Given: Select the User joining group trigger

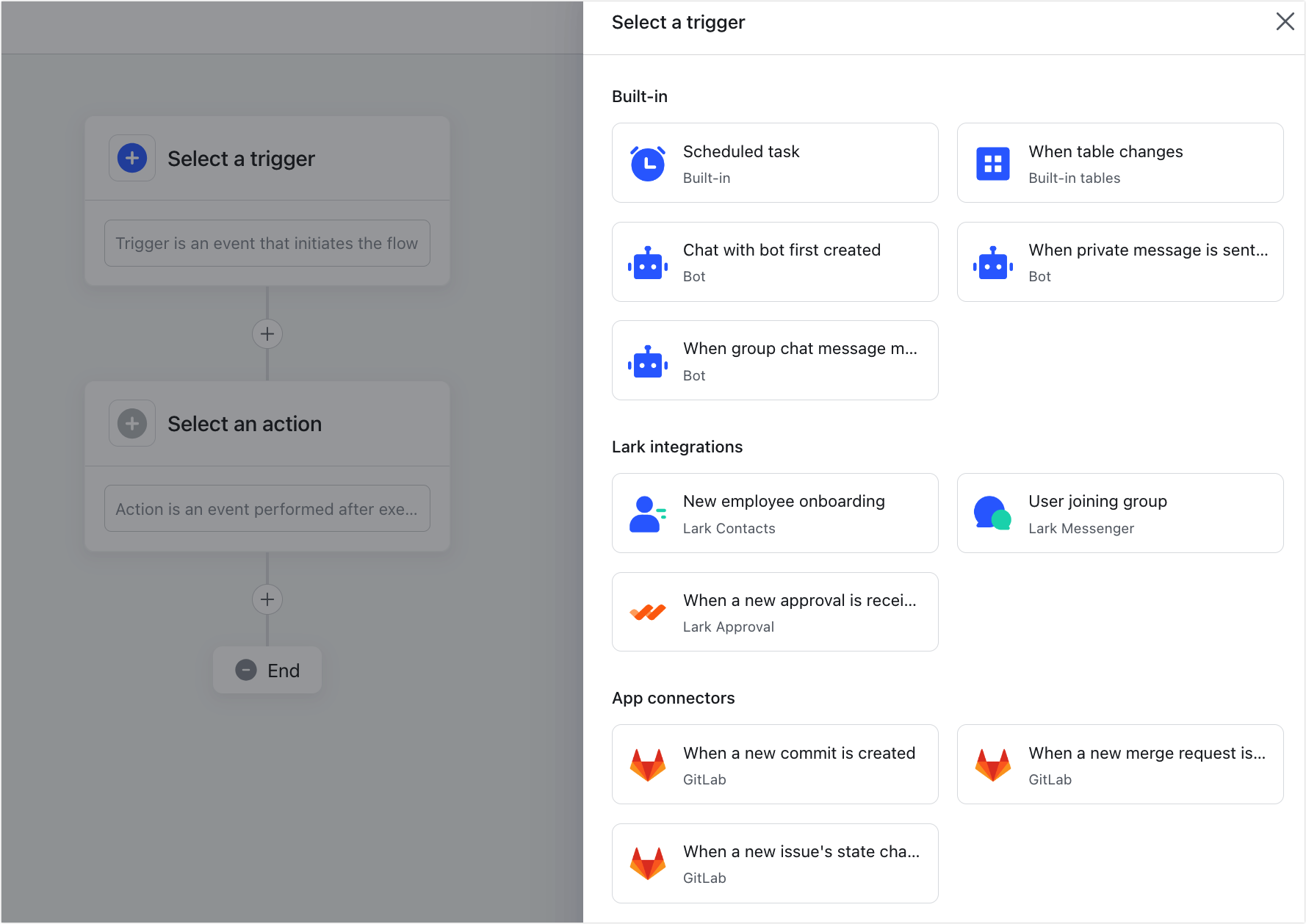Looking at the screenshot, I should point(1119,513).
